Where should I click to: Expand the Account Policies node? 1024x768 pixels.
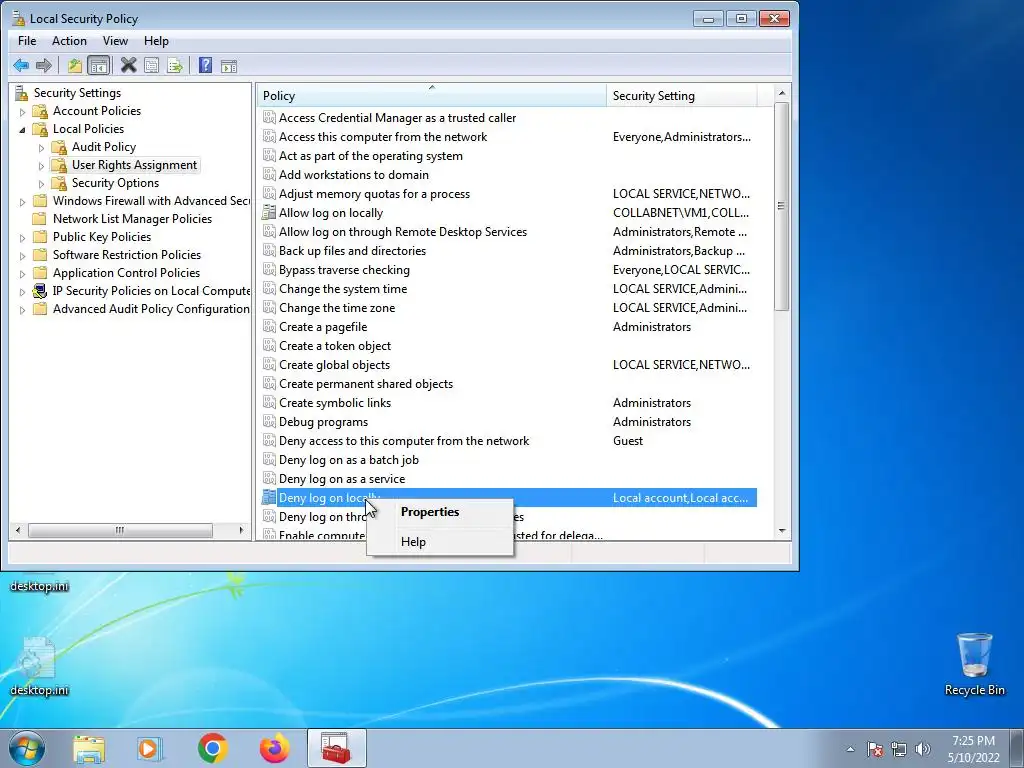point(22,112)
